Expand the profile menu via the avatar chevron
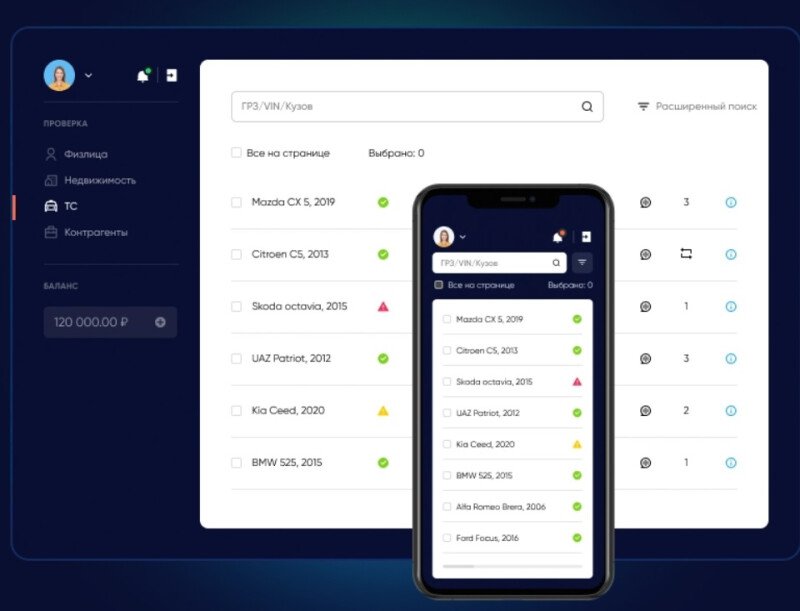 (x=88, y=75)
